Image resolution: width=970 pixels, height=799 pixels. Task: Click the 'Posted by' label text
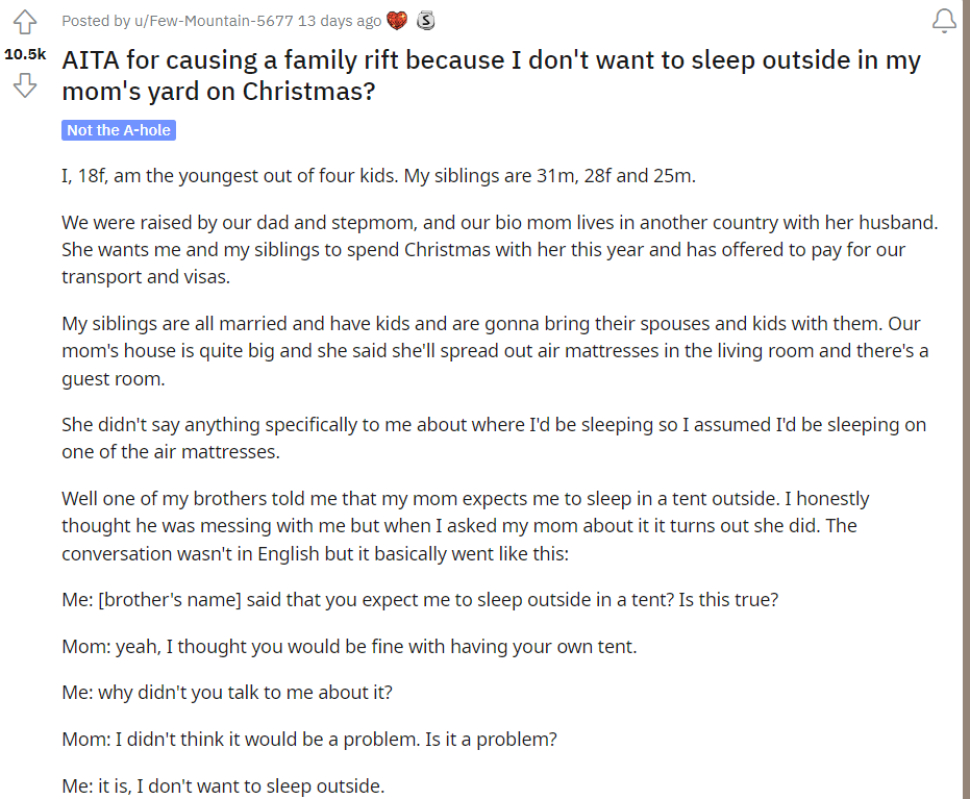click(x=96, y=21)
